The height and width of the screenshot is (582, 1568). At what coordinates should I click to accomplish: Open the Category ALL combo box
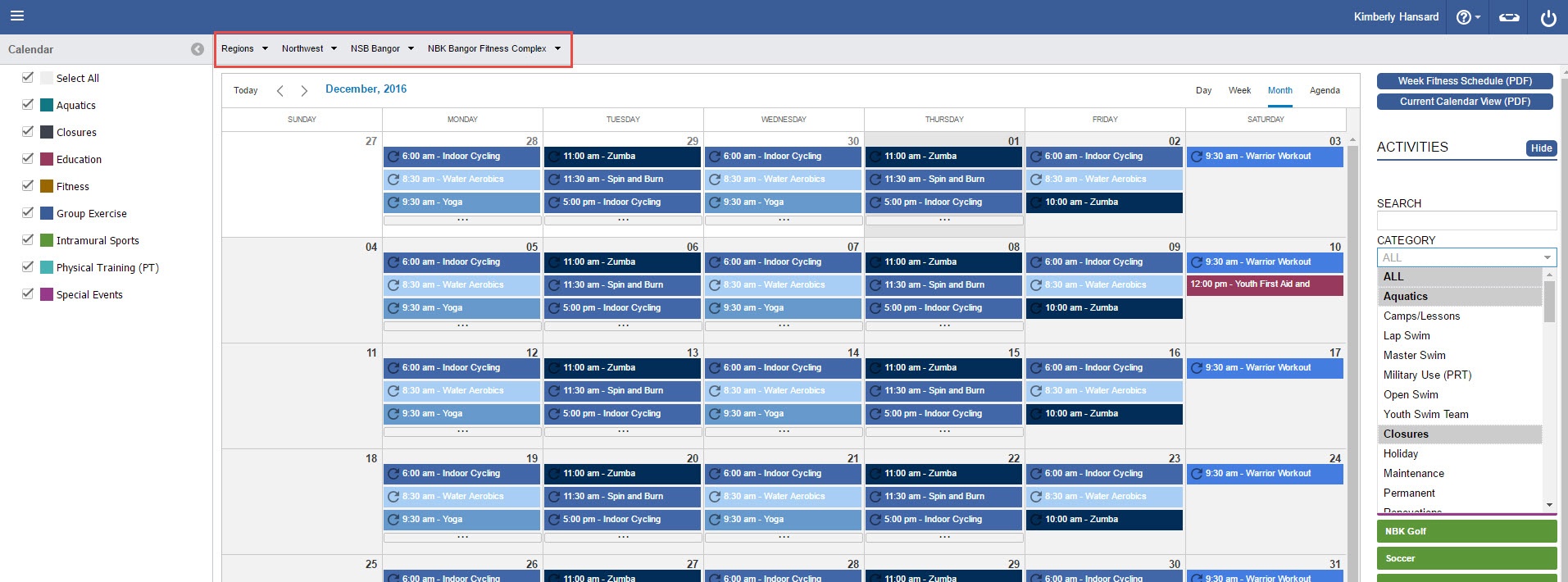tap(1466, 257)
